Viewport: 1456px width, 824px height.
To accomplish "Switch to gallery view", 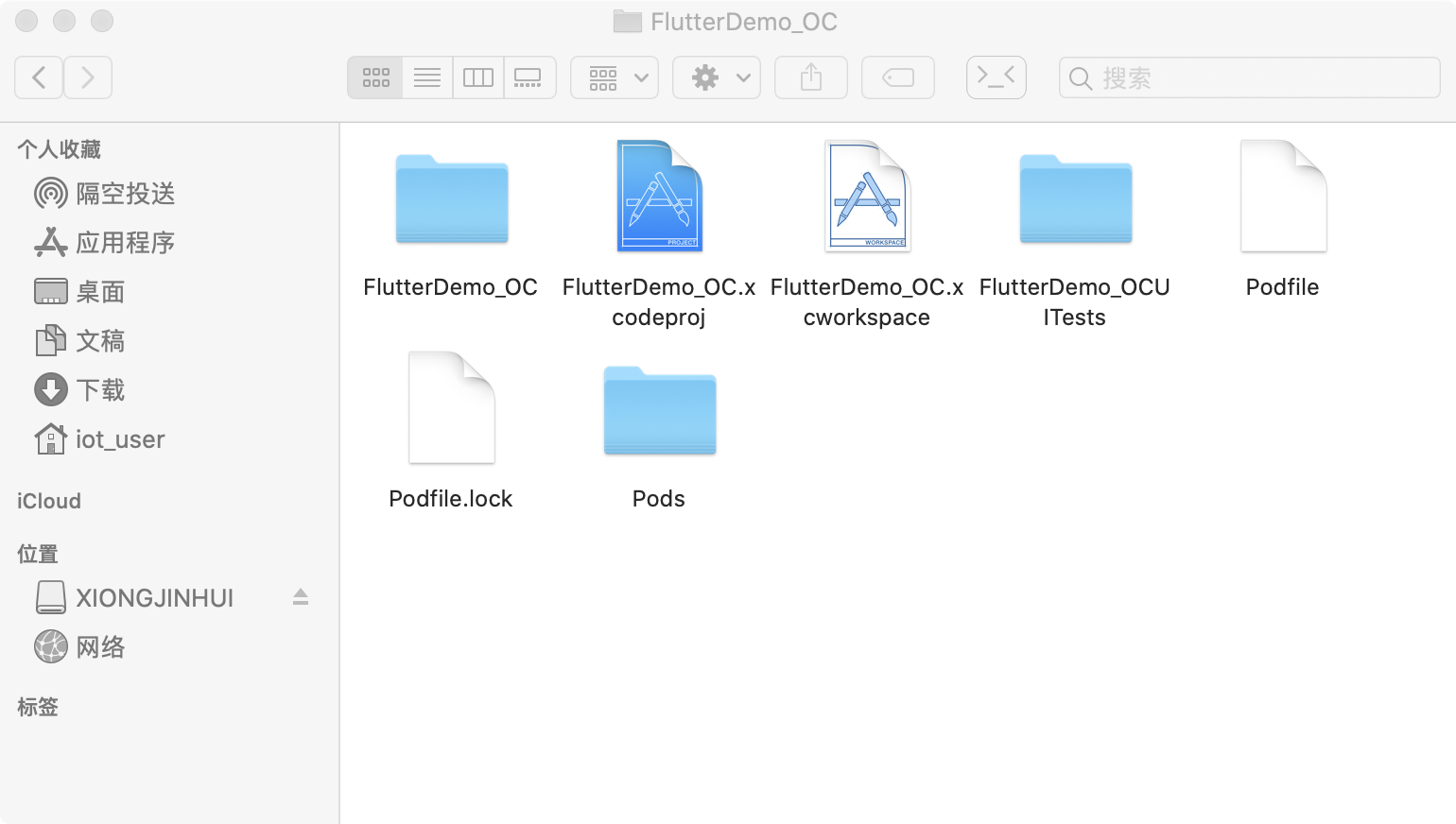I will (529, 77).
